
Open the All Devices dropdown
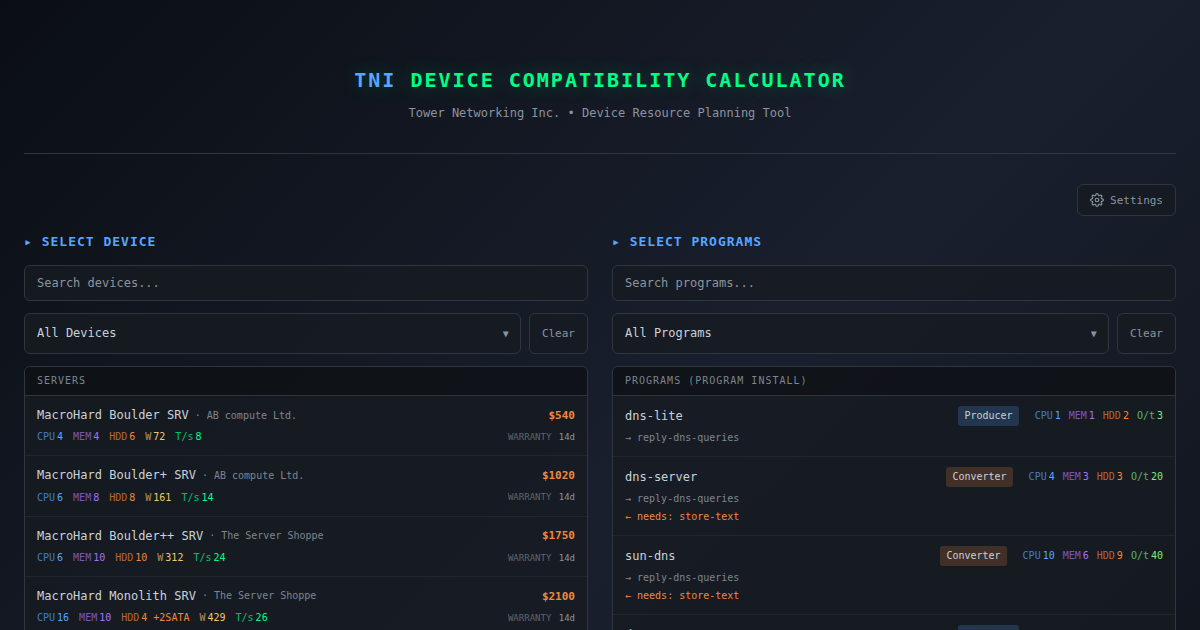coord(273,333)
